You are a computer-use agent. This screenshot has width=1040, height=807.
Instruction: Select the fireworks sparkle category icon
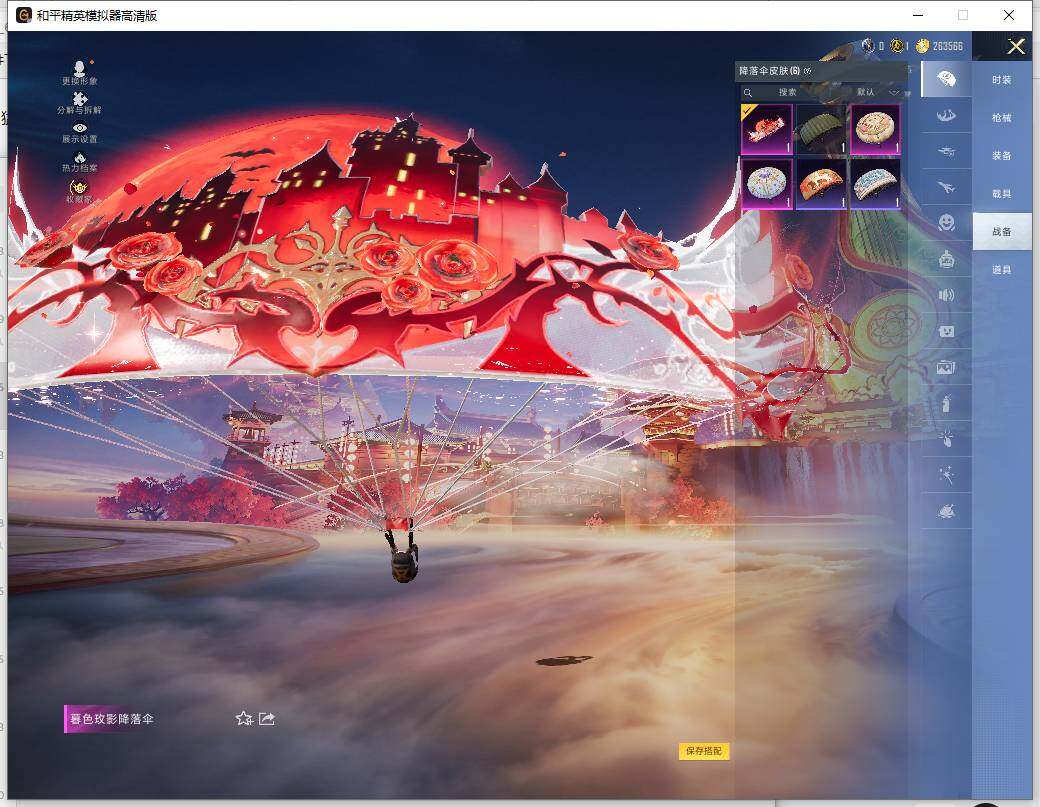[946, 475]
